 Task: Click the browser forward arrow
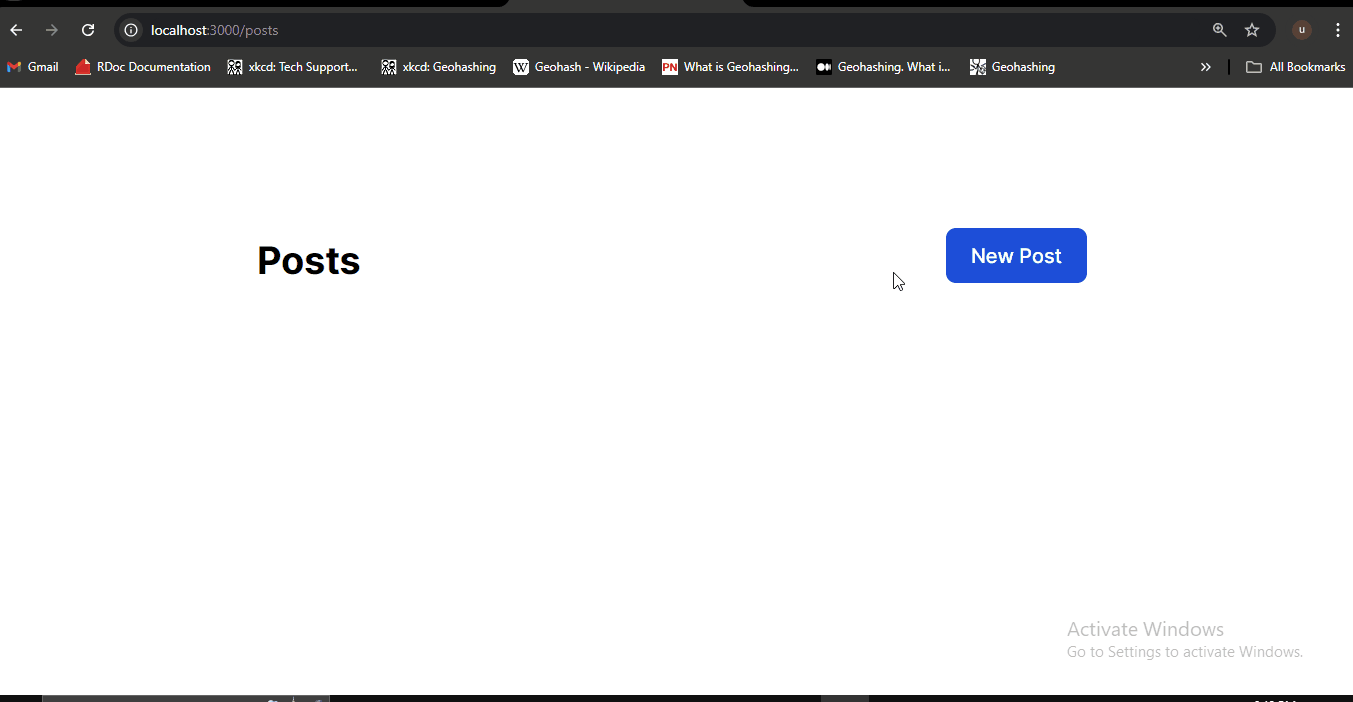click(x=52, y=30)
